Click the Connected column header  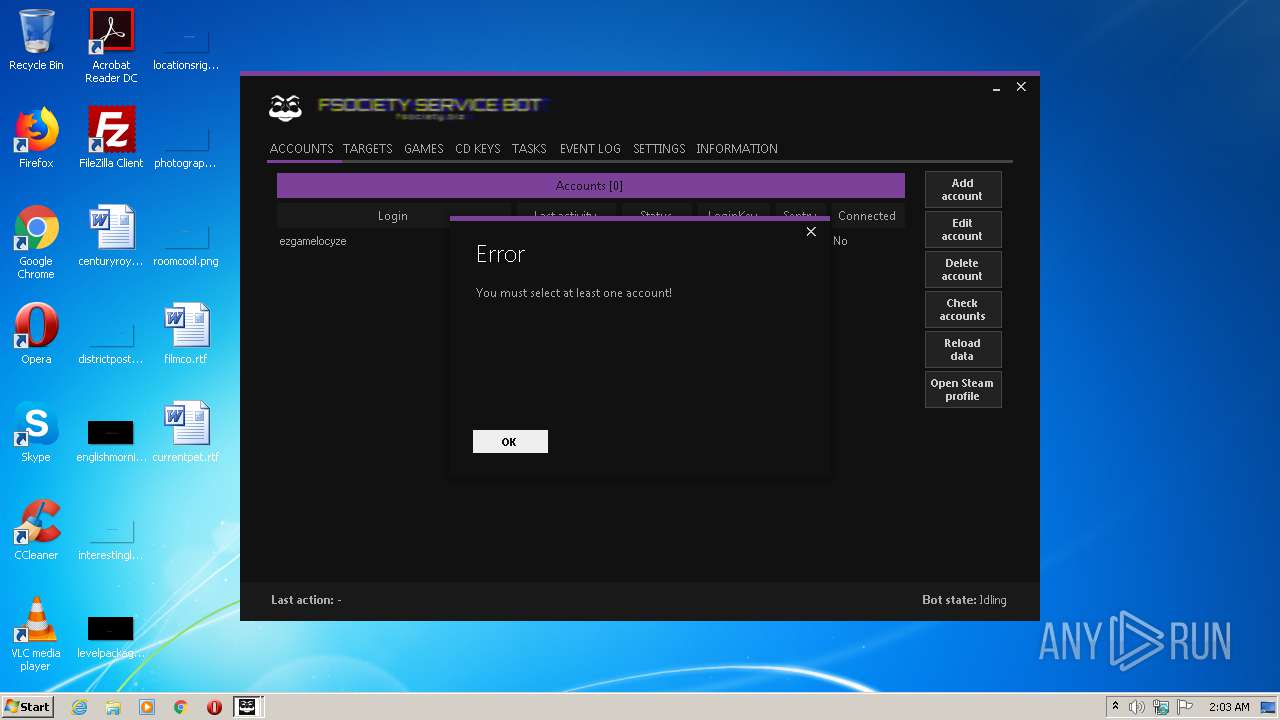pyautogui.click(x=867, y=216)
